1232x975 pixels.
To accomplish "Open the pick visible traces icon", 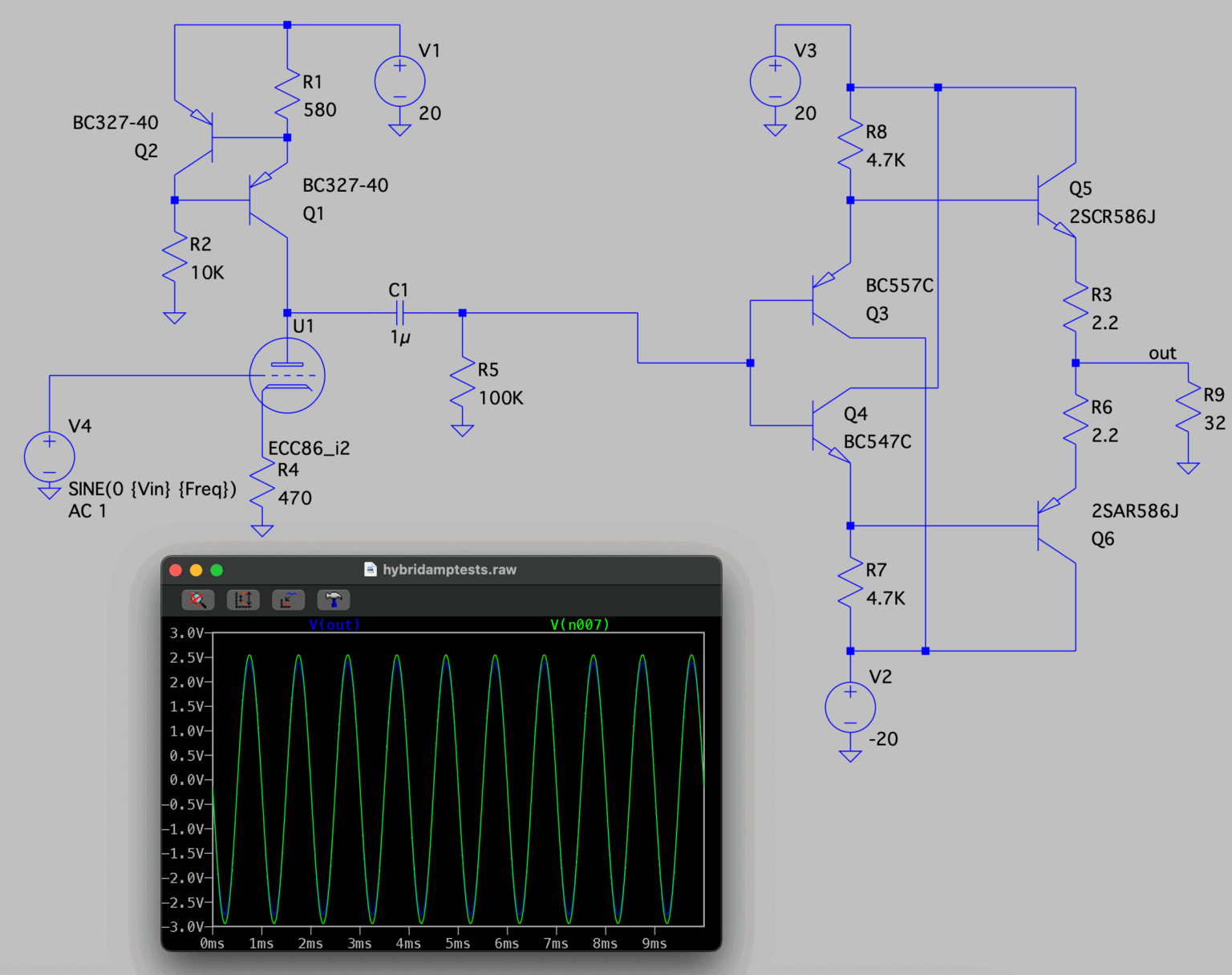I will [288, 599].
